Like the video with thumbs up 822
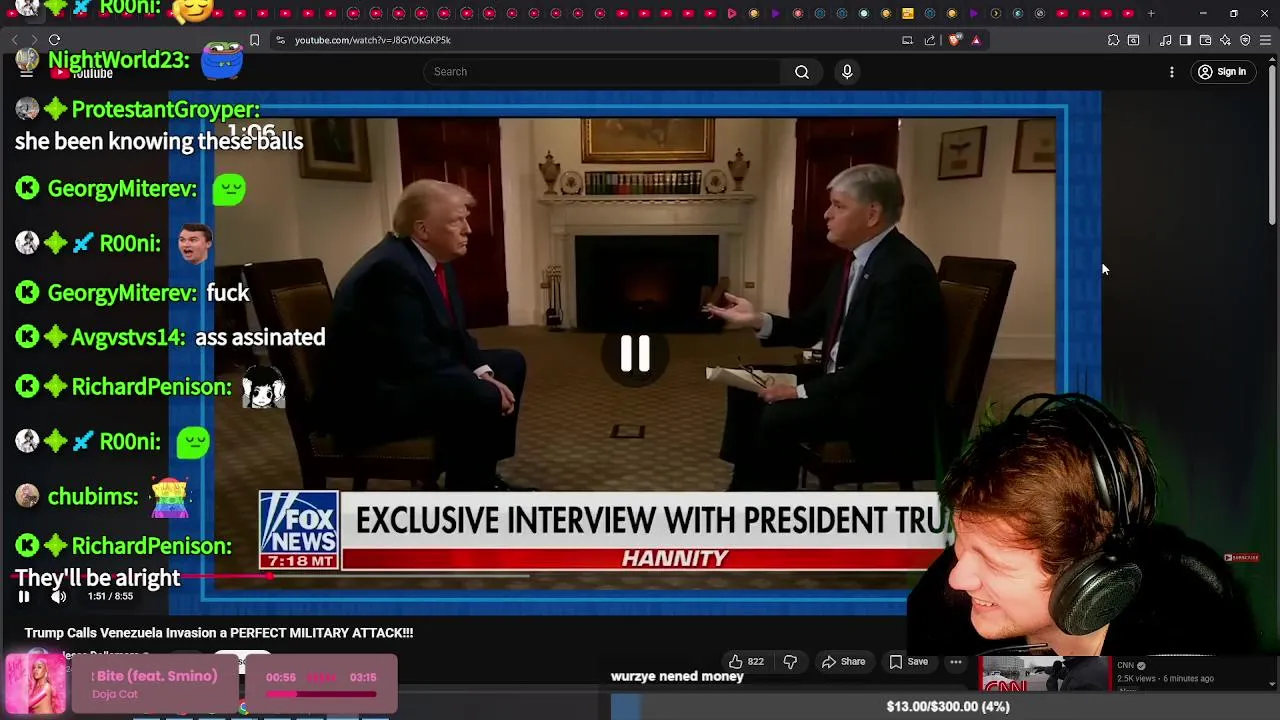The width and height of the screenshot is (1280, 720). click(x=746, y=662)
